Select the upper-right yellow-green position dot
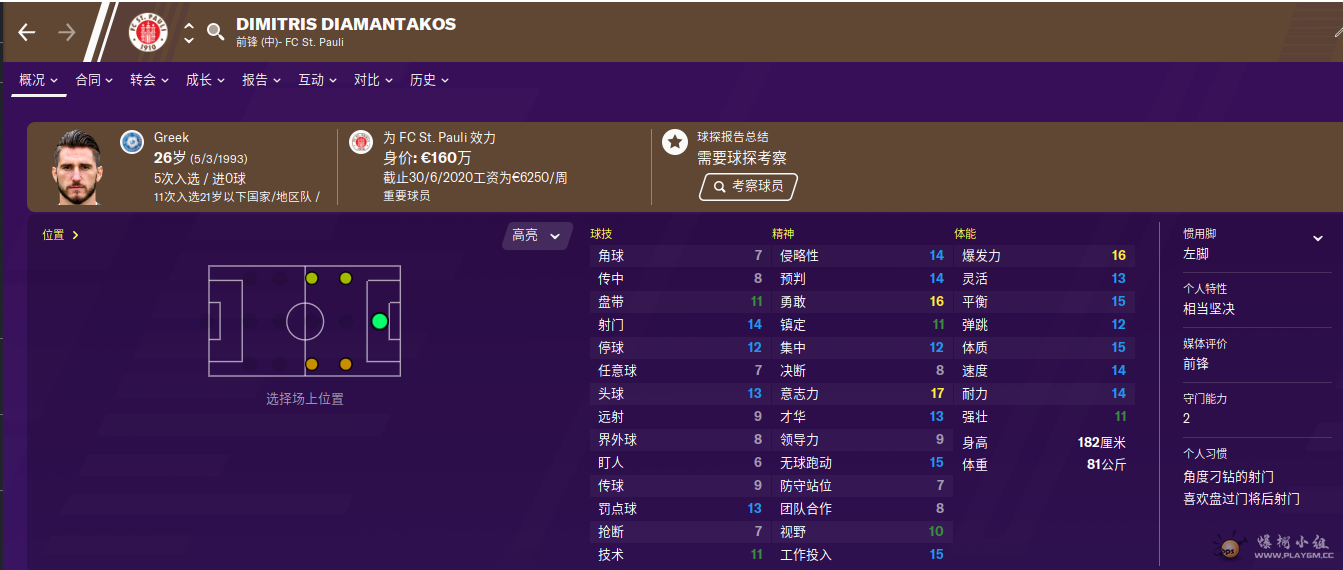Screen dimensions: 1343x570 pos(346,278)
